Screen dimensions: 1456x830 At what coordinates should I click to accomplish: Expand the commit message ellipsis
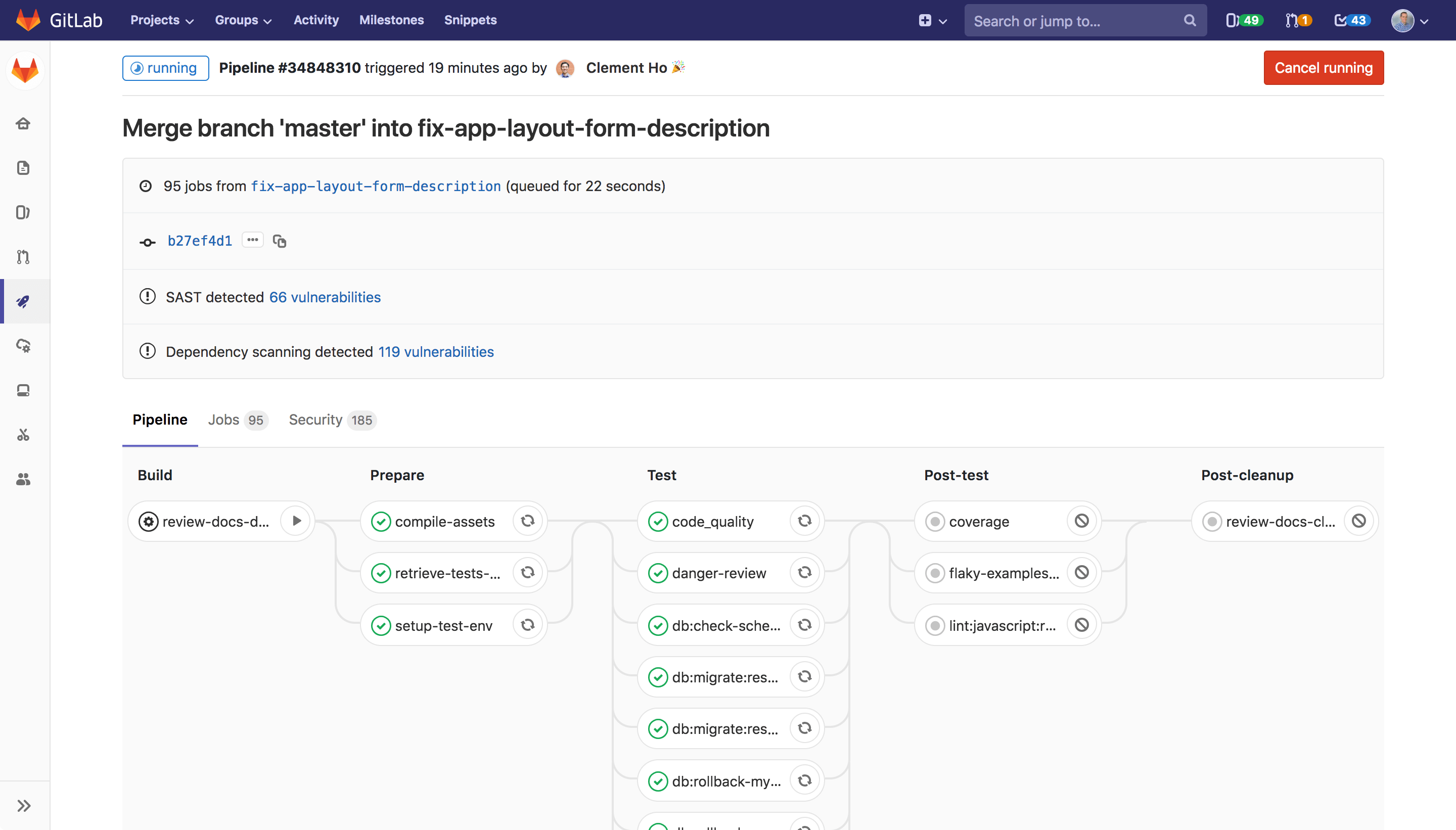[253, 240]
